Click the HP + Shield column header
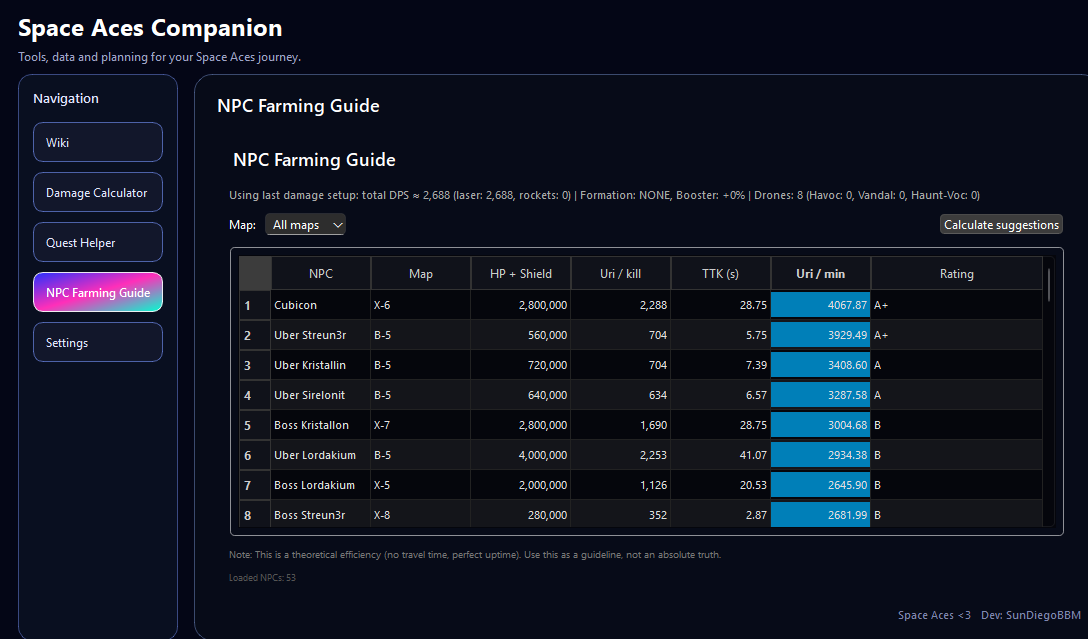Image resolution: width=1088 pixels, height=639 pixels. pos(520,273)
